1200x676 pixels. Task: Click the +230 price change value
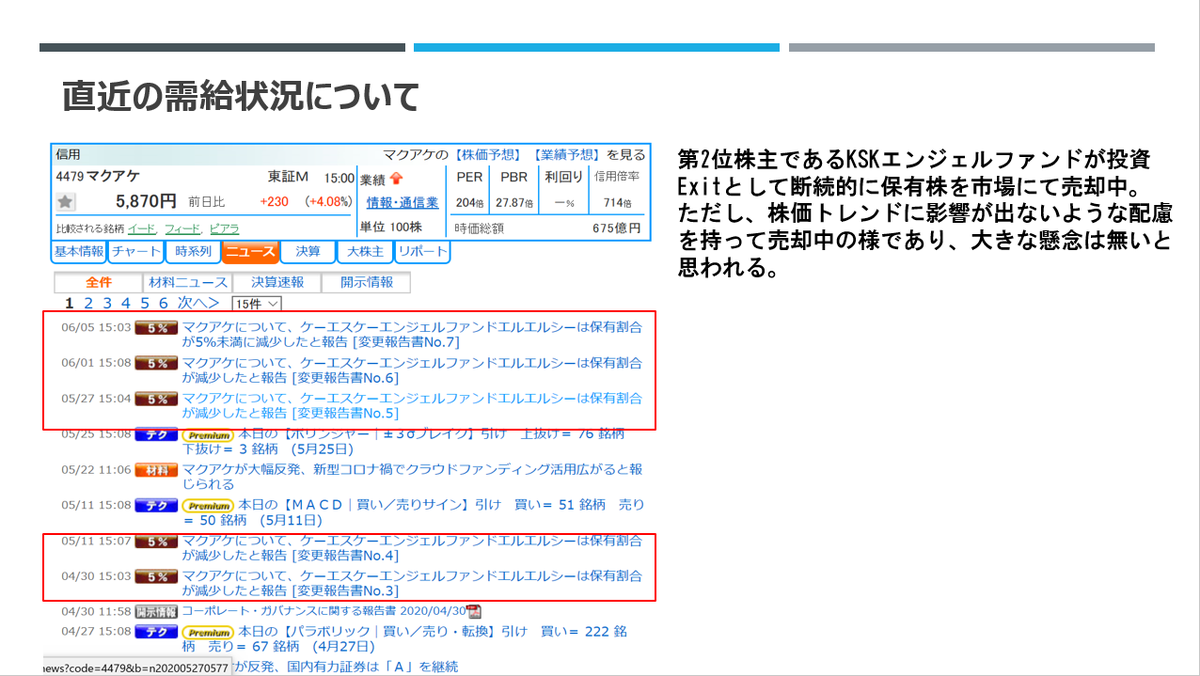coord(274,202)
